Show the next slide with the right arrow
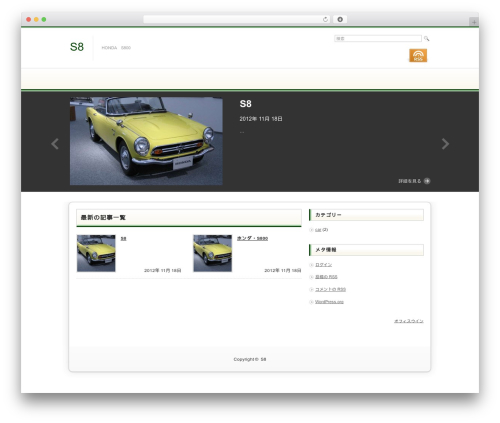The image size is (500, 423). tap(445, 144)
